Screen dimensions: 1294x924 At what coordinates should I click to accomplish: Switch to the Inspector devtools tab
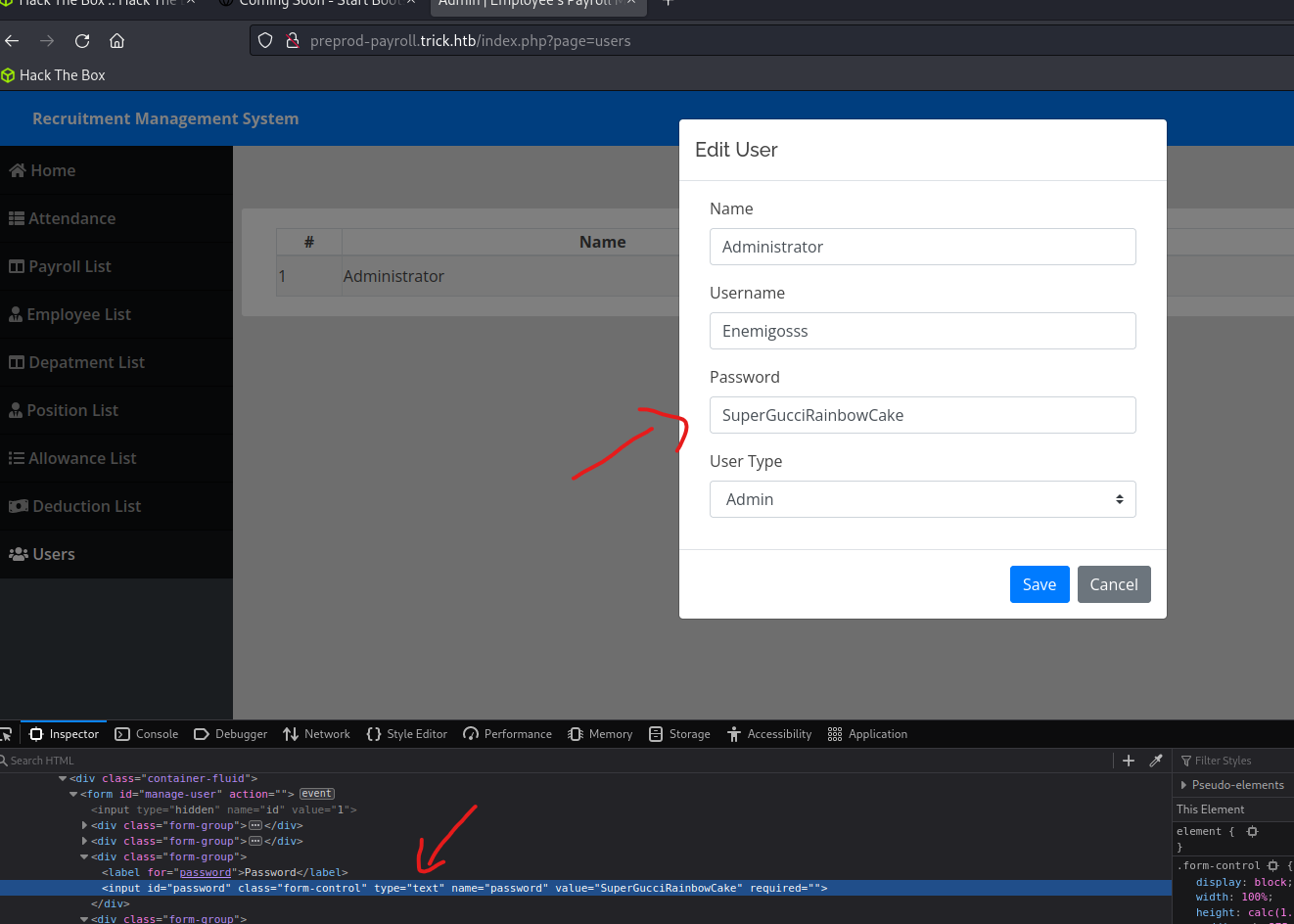pos(64,734)
